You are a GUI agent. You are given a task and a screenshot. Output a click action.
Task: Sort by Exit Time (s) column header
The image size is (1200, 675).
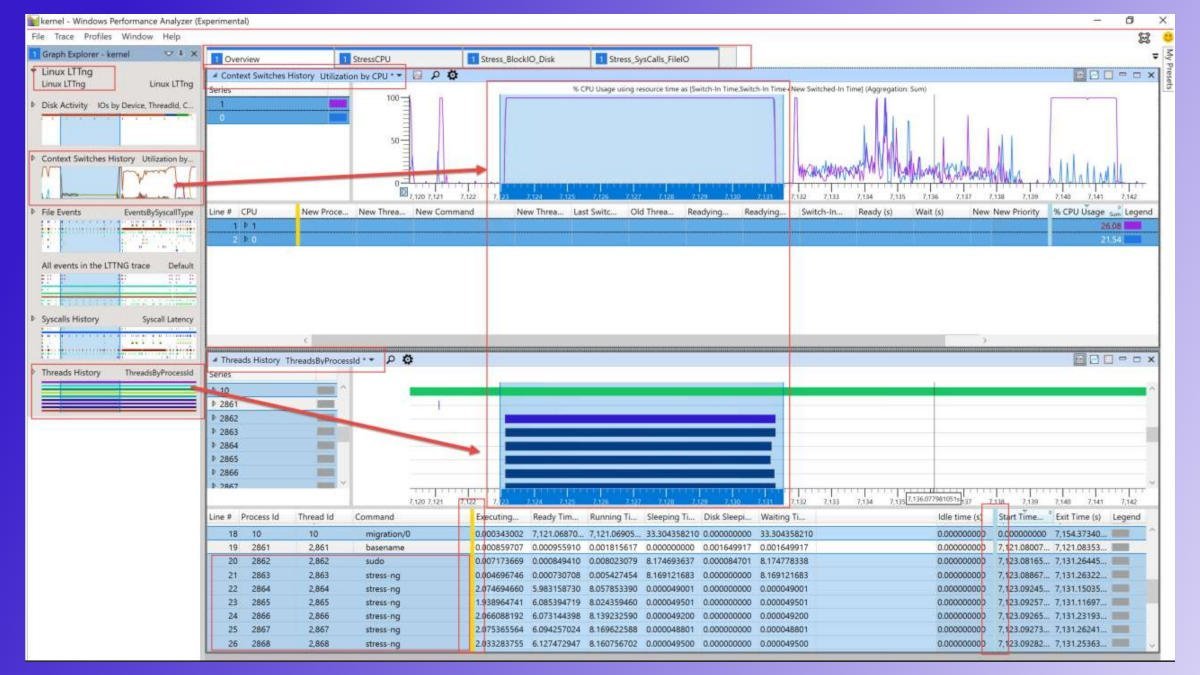[x=1078, y=517]
